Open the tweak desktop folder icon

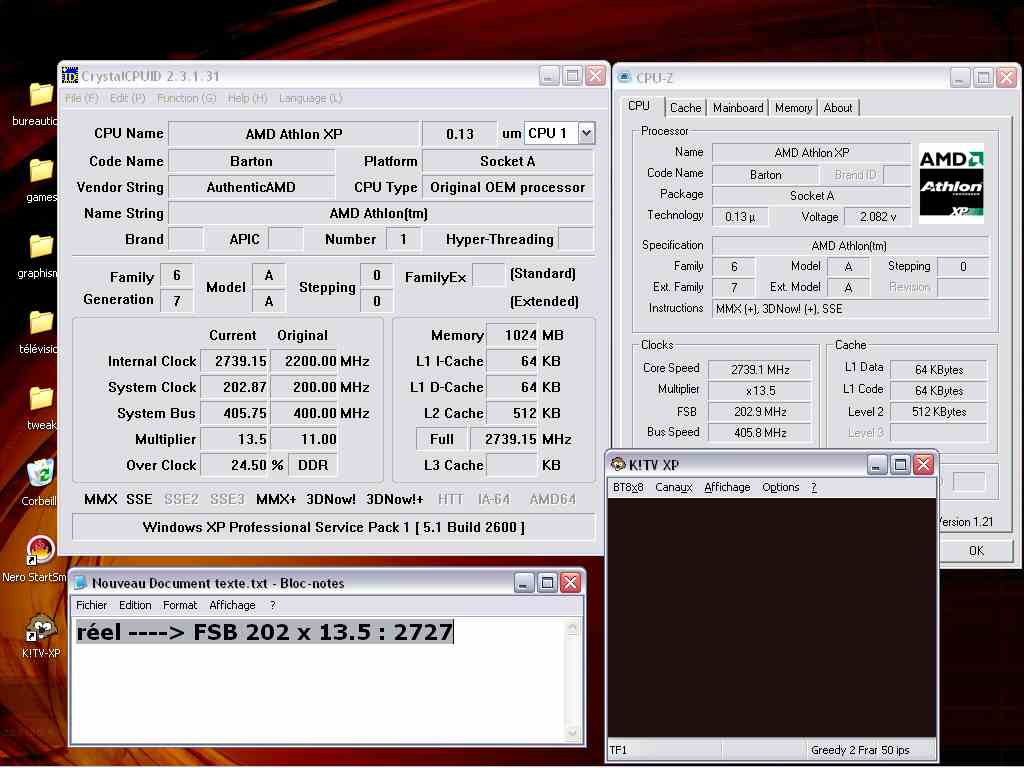point(40,398)
